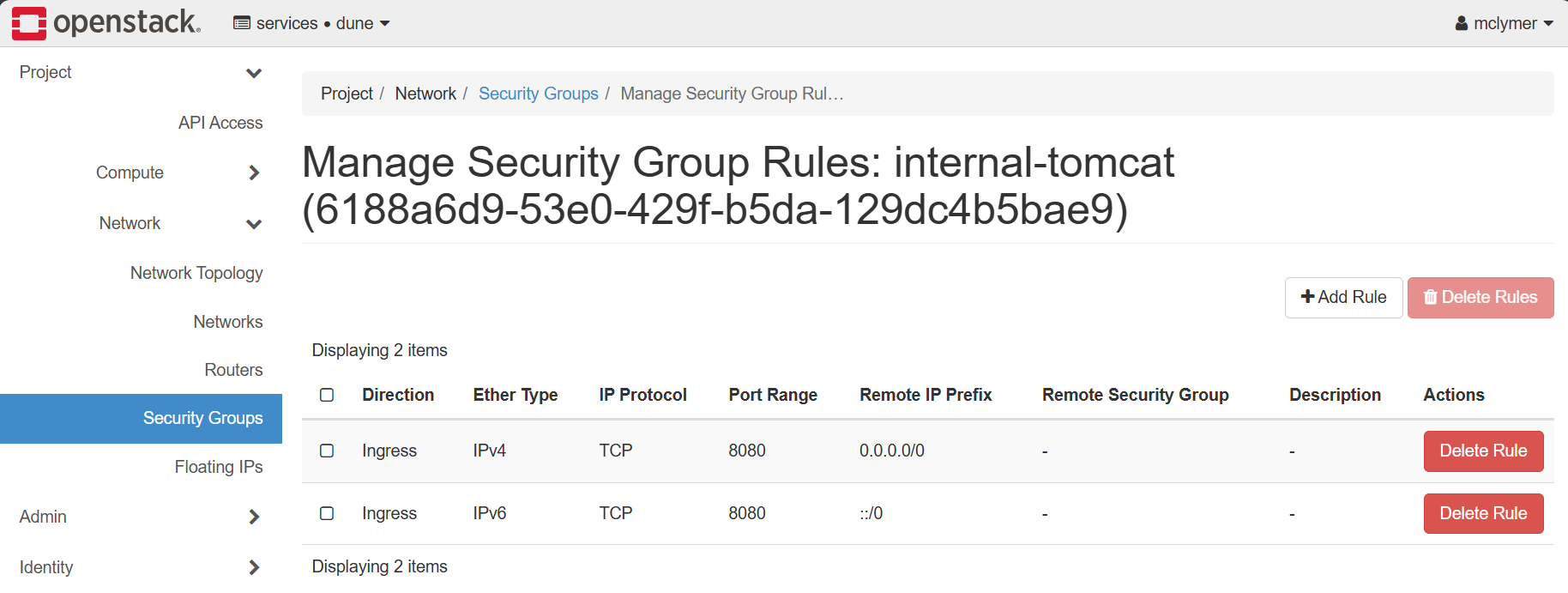
Task: Click the Description column header
Action: 1335,395
